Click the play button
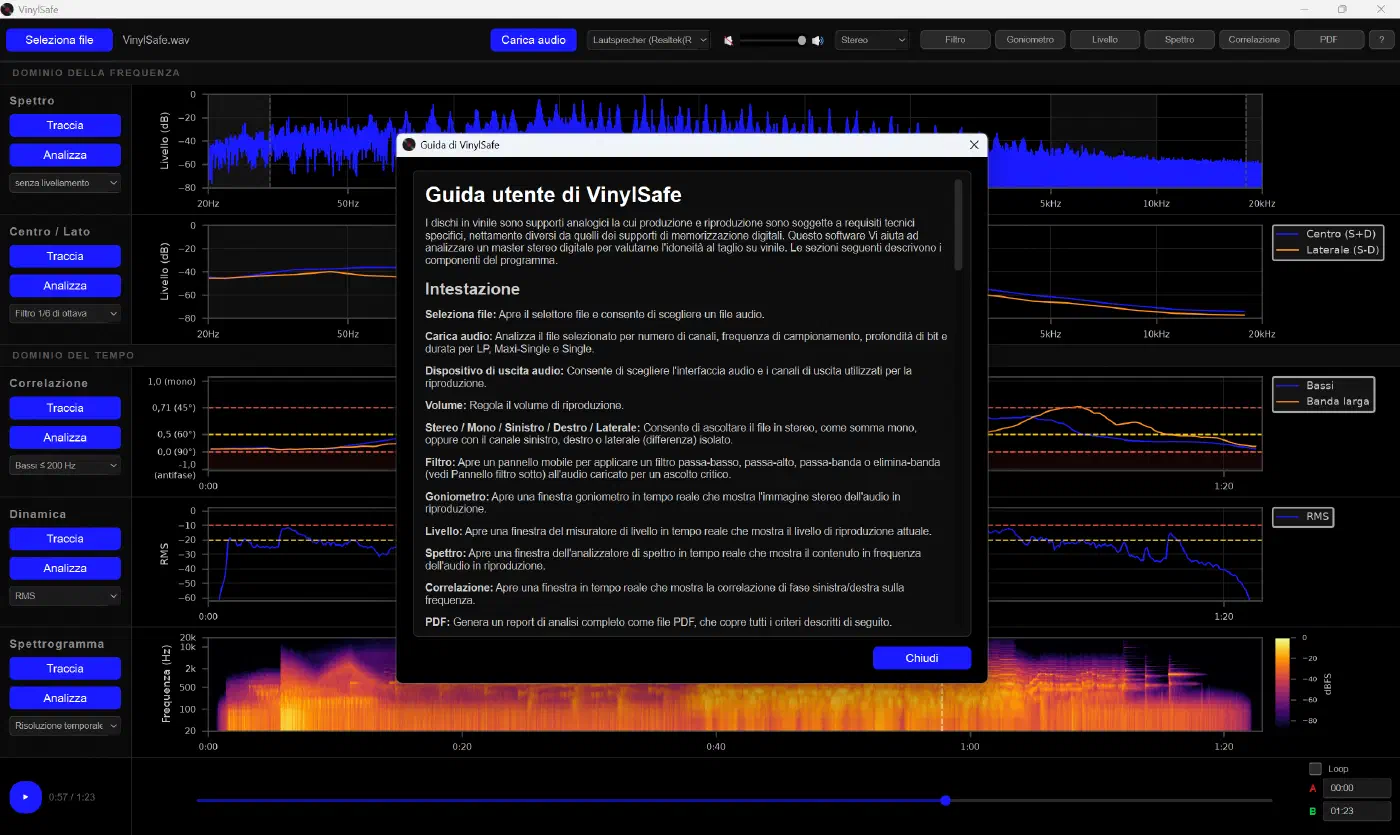This screenshot has width=1400, height=835. coord(25,797)
